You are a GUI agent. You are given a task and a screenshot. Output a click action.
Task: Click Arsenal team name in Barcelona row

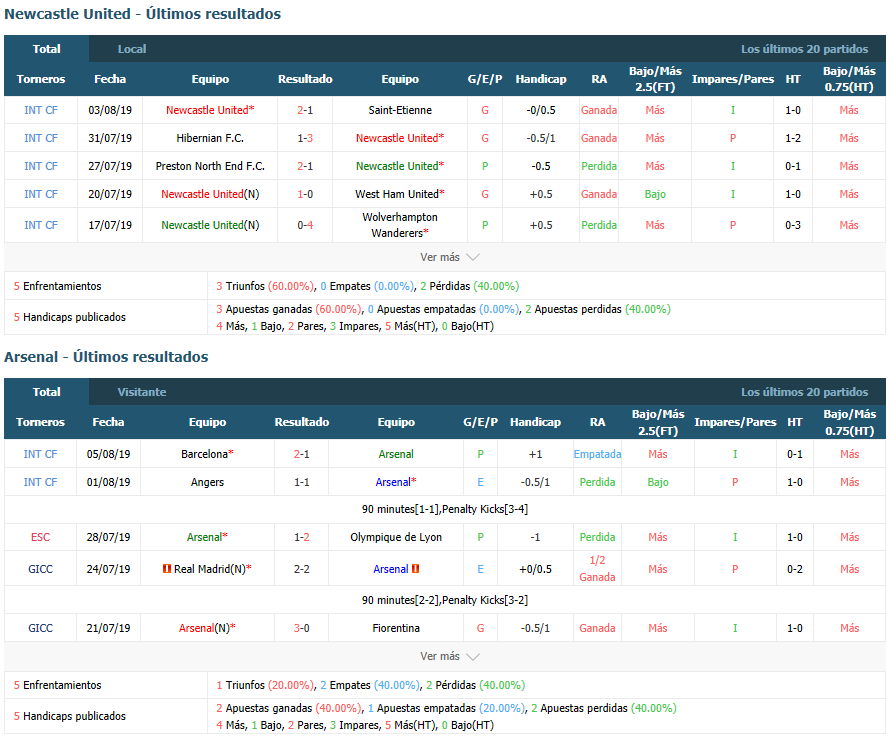coord(396,454)
